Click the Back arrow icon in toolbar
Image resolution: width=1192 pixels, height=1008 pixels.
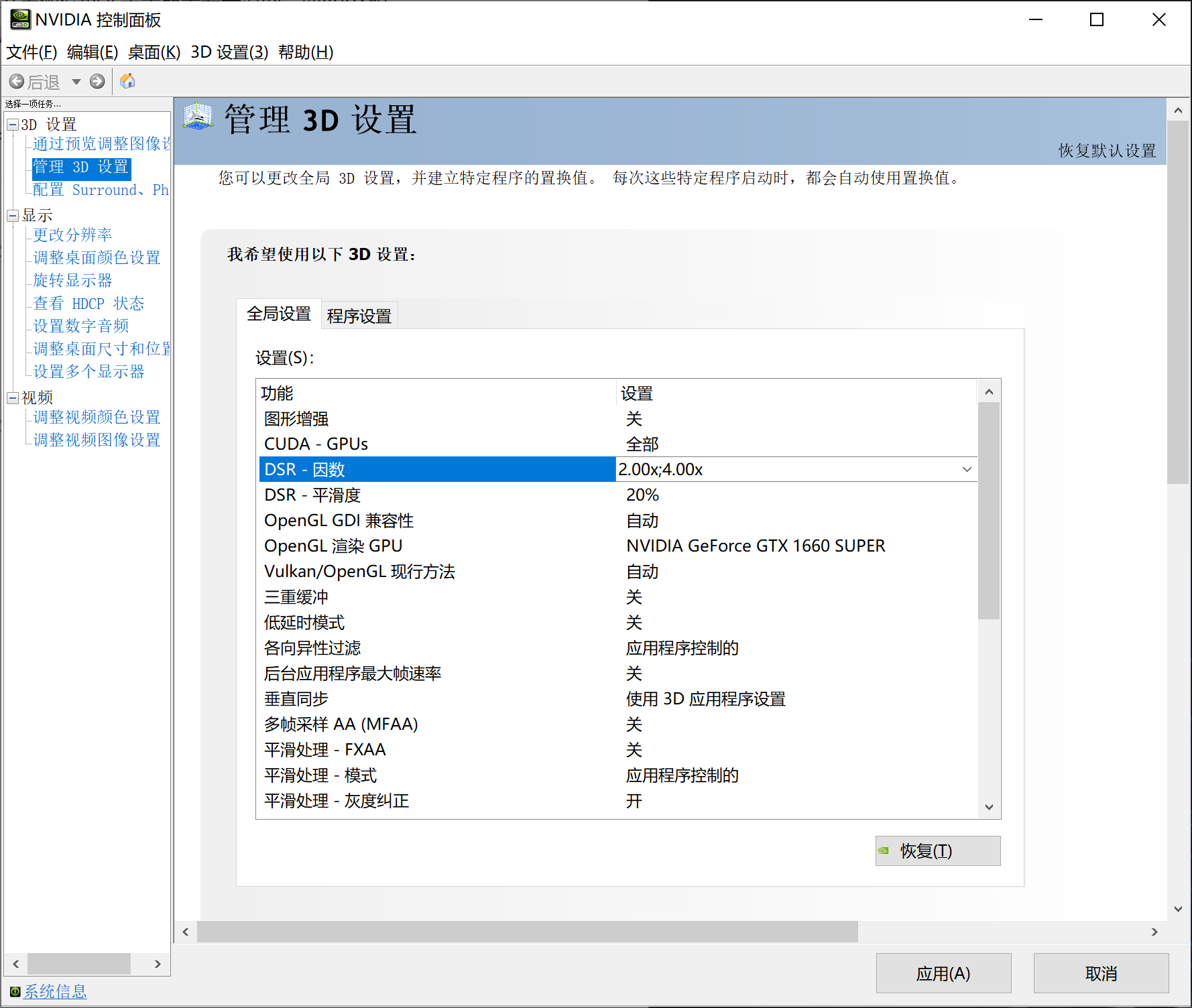point(17,82)
